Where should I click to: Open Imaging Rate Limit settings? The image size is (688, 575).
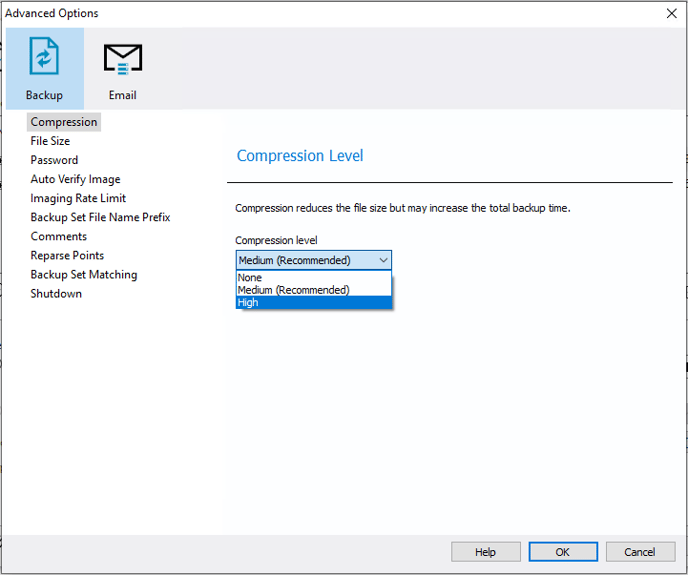point(78,198)
